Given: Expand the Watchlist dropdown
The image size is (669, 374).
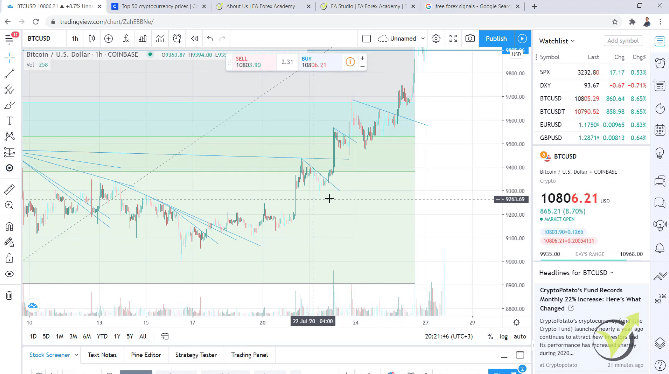Looking at the screenshot, I should click(x=556, y=41).
